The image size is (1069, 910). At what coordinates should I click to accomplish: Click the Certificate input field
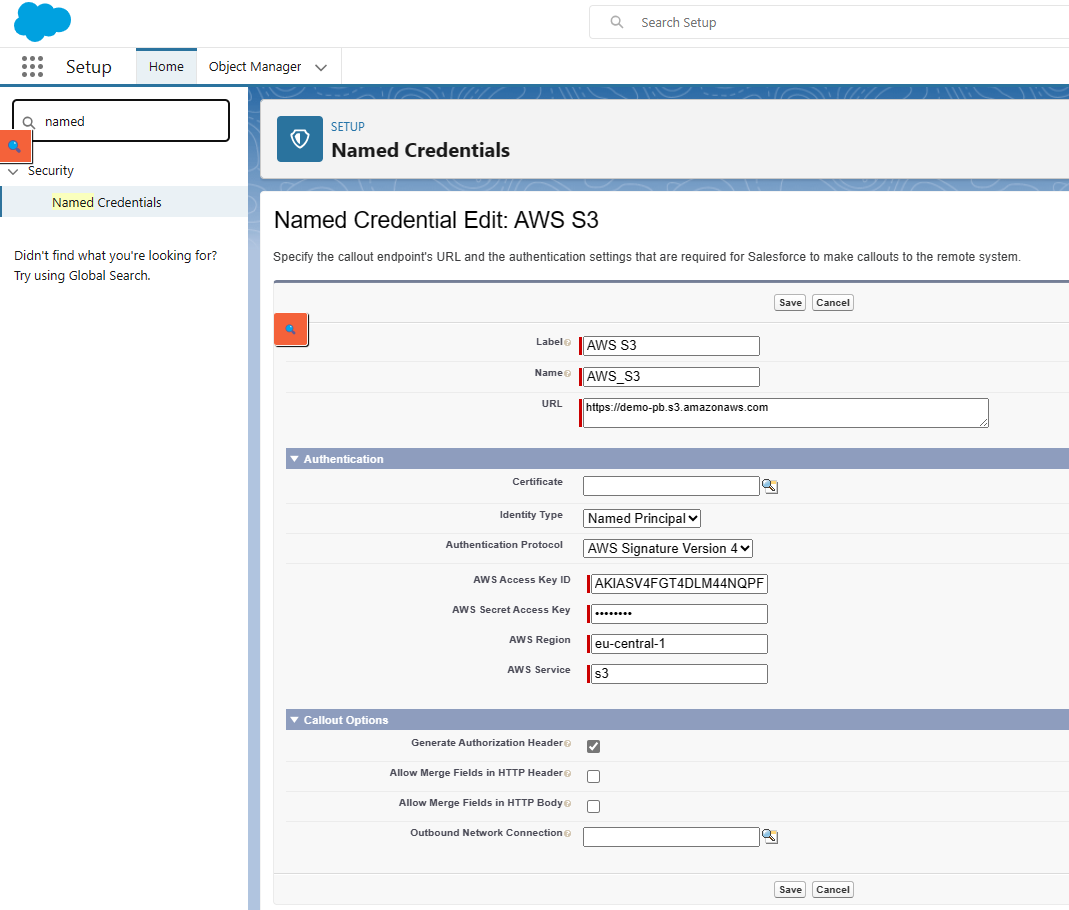pos(671,486)
